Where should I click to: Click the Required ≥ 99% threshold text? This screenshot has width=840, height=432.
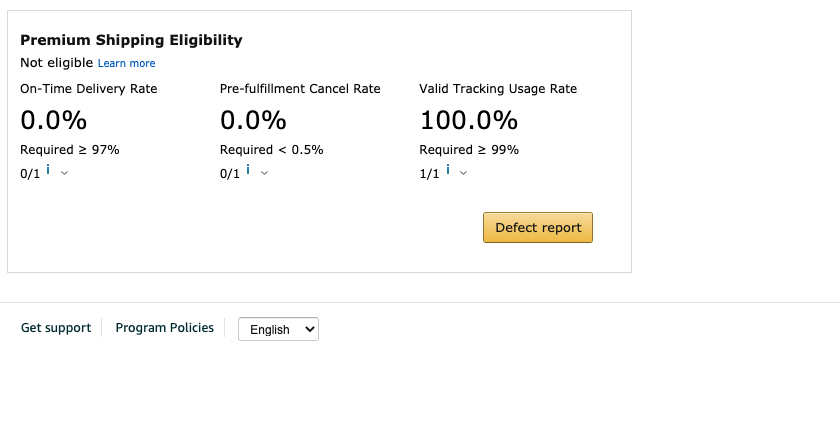pyautogui.click(x=469, y=150)
